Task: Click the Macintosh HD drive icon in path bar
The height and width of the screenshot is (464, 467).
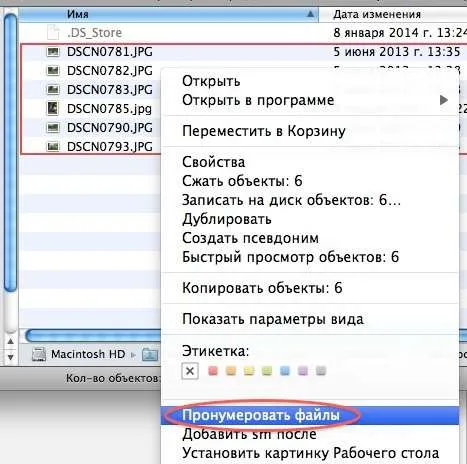Action: pos(39,354)
